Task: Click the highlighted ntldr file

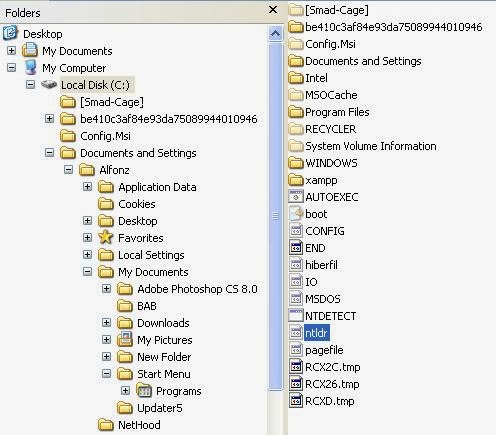Action: coord(317,333)
